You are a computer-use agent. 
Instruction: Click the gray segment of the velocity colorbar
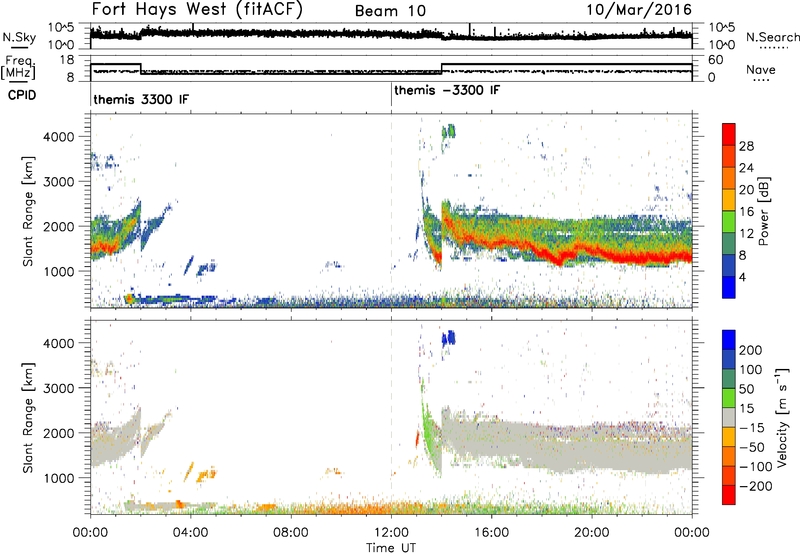pos(729,417)
